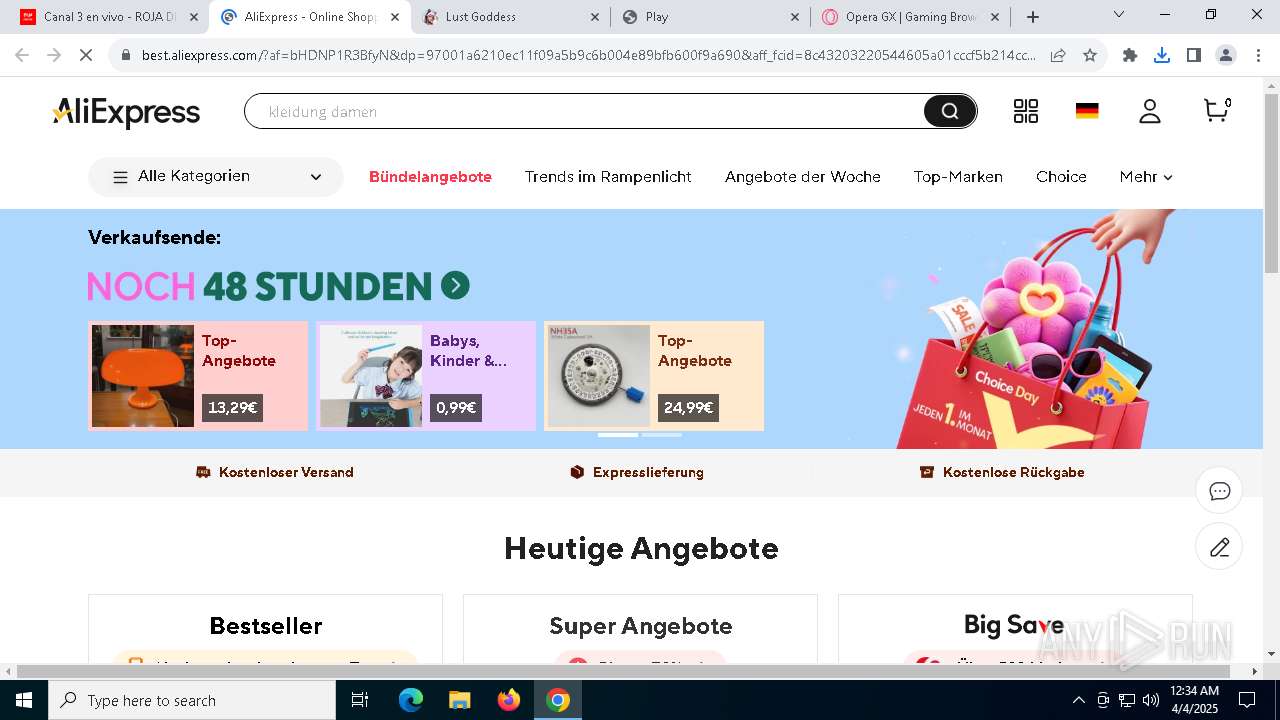Expand the Alle Kategorien dropdown
The width and height of the screenshot is (1280, 720).
[x=216, y=177]
